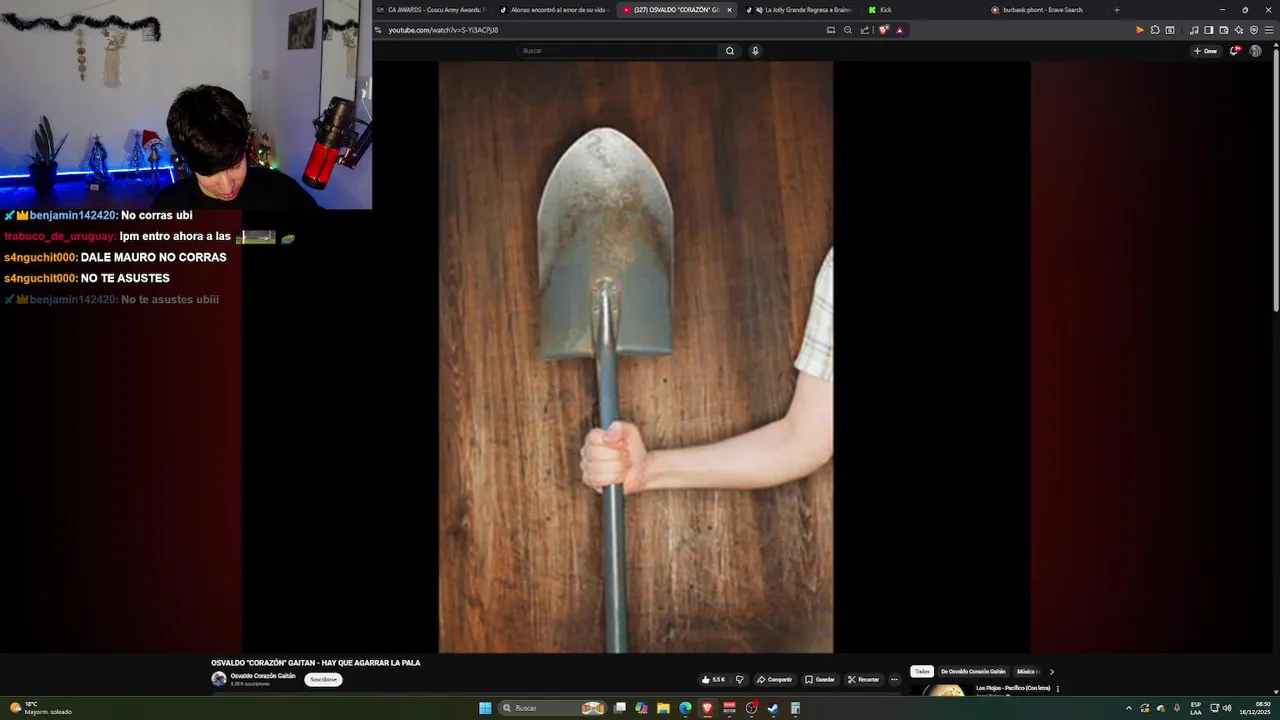The width and height of the screenshot is (1280, 720).
Task: Click the orange play extension icon
Action: 1139,30
